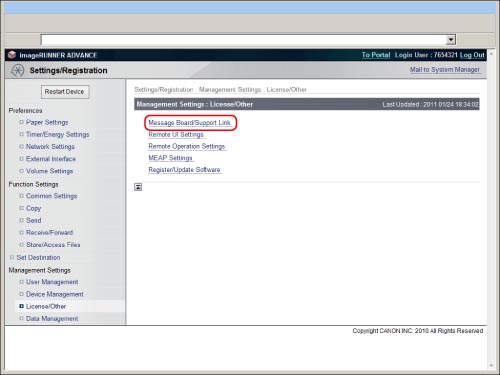Open Mail to System Manager link

(x=445, y=70)
